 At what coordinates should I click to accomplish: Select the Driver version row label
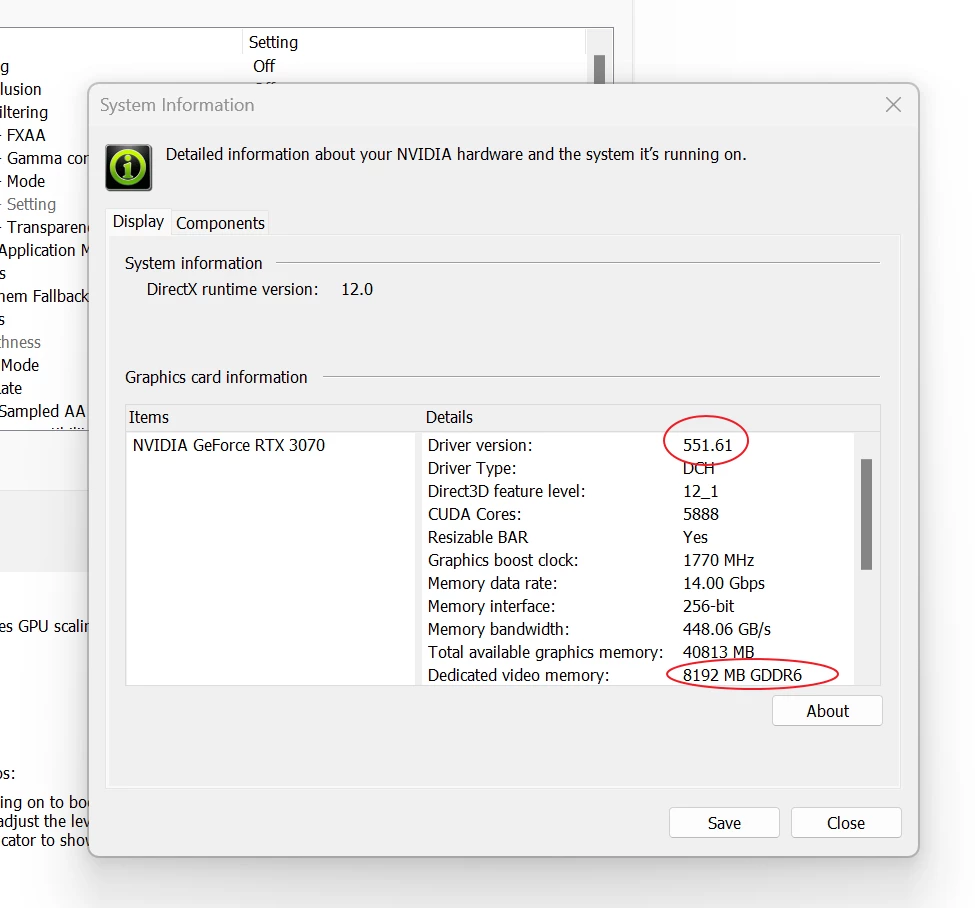pos(479,445)
